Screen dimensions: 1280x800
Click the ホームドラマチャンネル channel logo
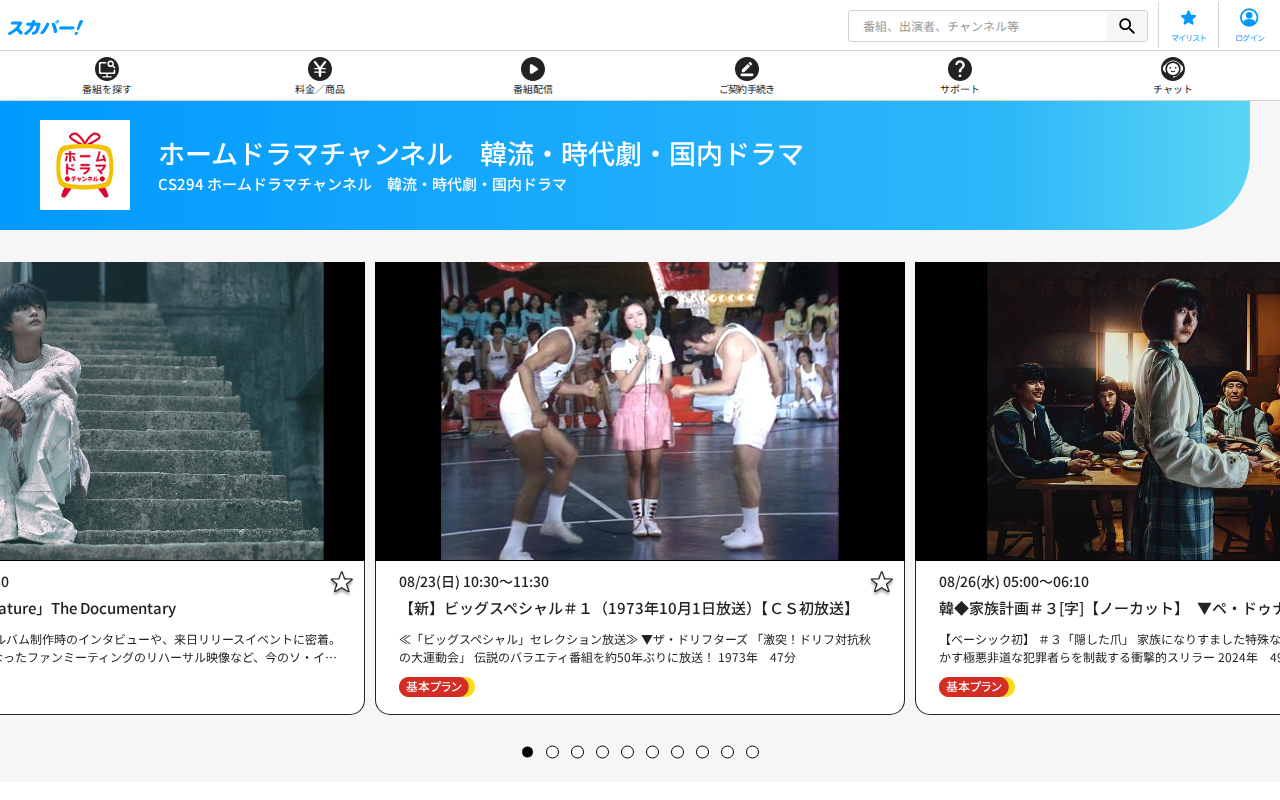[85, 165]
